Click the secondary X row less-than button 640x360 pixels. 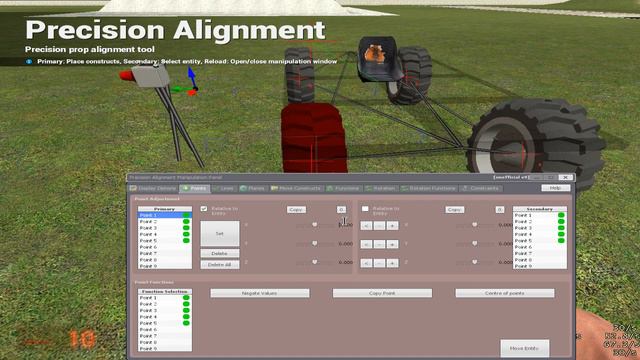[366, 225]
